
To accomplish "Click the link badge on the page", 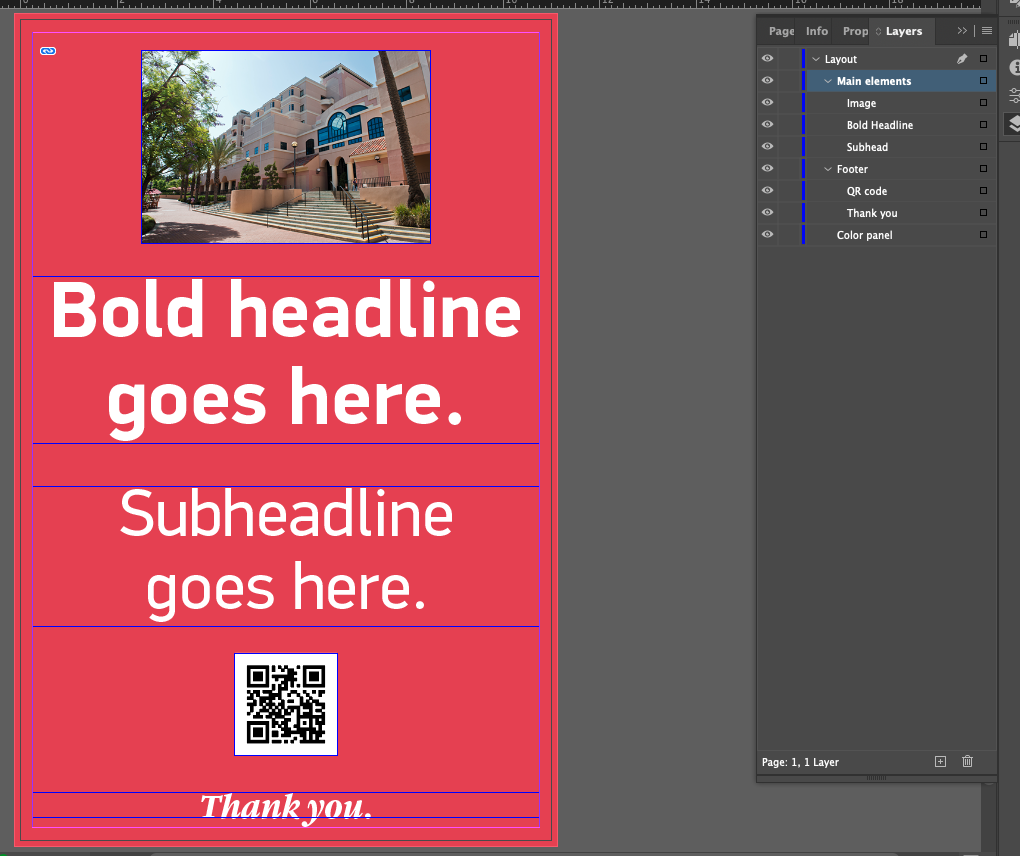I will point(48,51).
